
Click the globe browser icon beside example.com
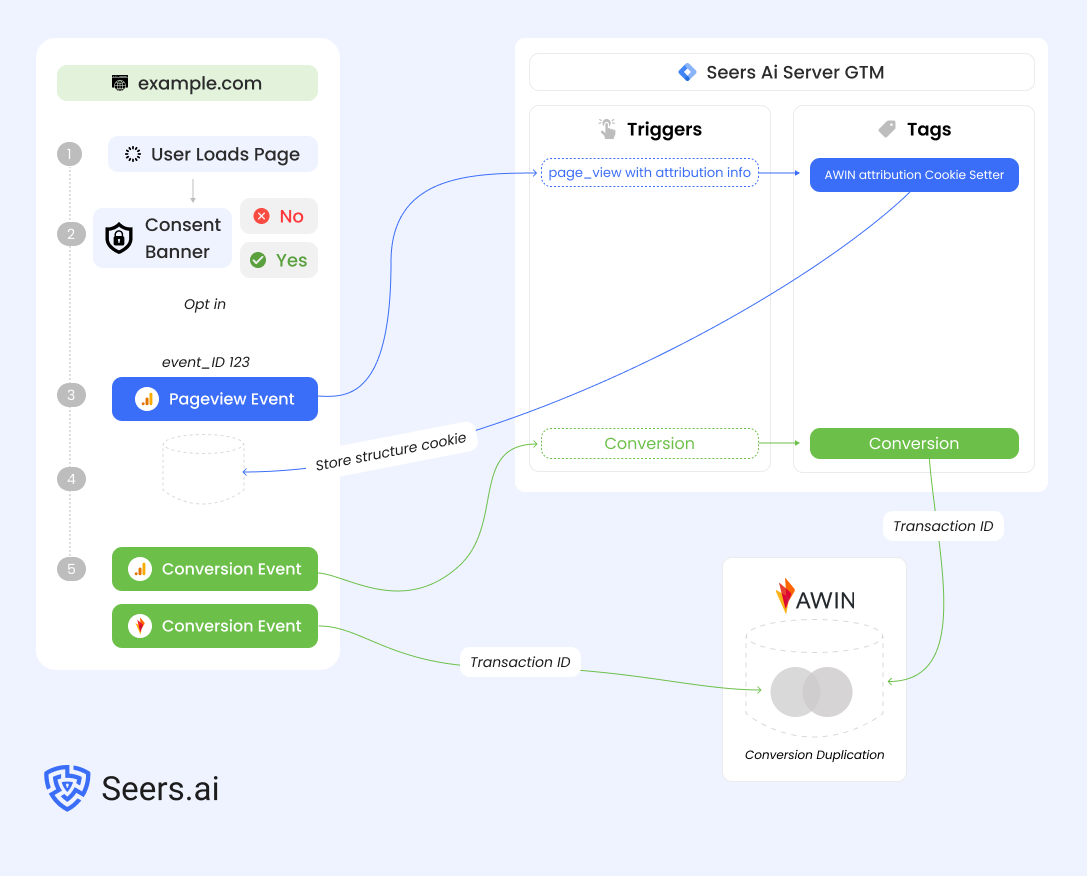[120, 83]
